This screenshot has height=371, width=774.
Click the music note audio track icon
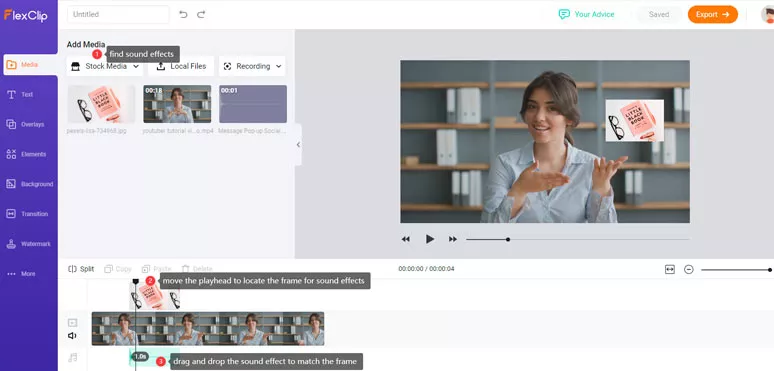[x=73, y=358]
